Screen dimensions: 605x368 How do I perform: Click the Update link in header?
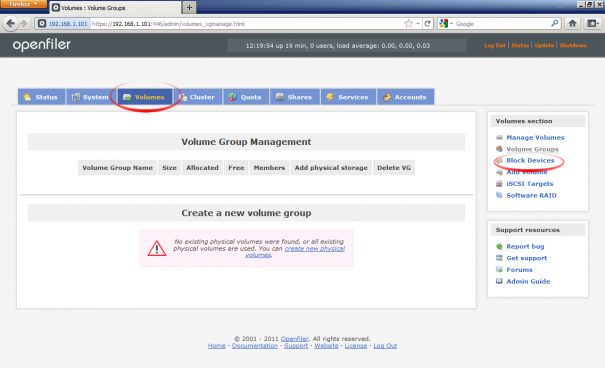click(x=544, y=46)
